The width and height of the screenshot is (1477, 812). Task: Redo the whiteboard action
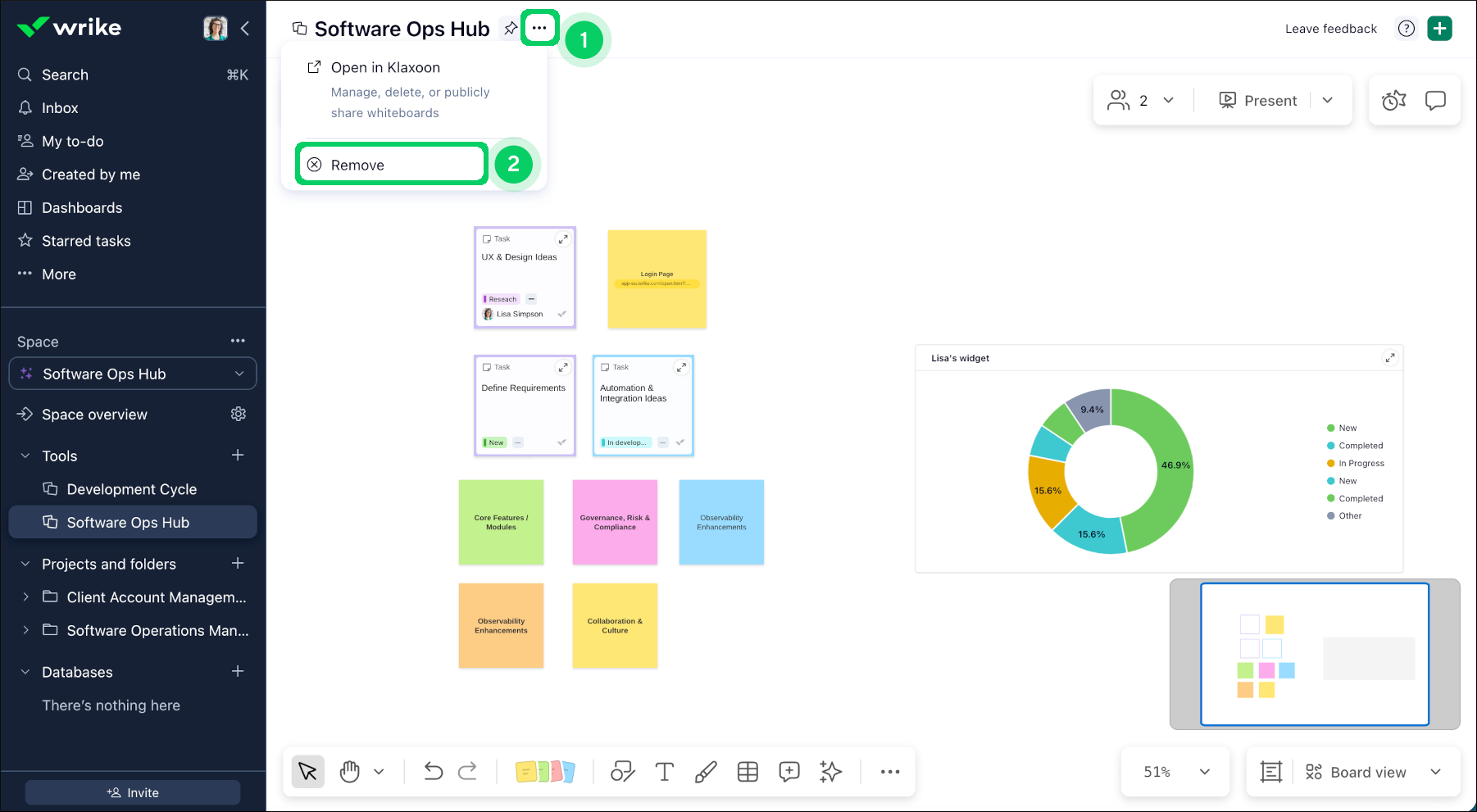tap(468, 772)
